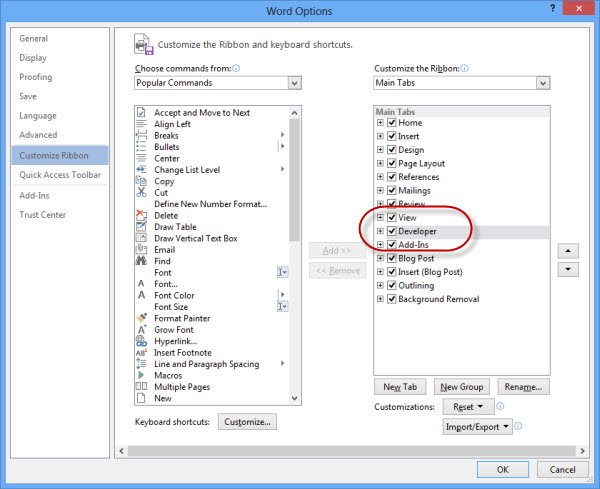Image resolution: width=600 pixels, height=489 pixels.
Task: Click the keyboard shortcuts Customize... button
Action: (247, 422)
